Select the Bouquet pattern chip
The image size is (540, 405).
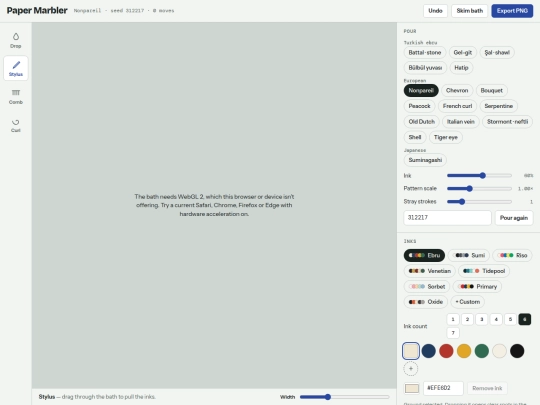491,90
